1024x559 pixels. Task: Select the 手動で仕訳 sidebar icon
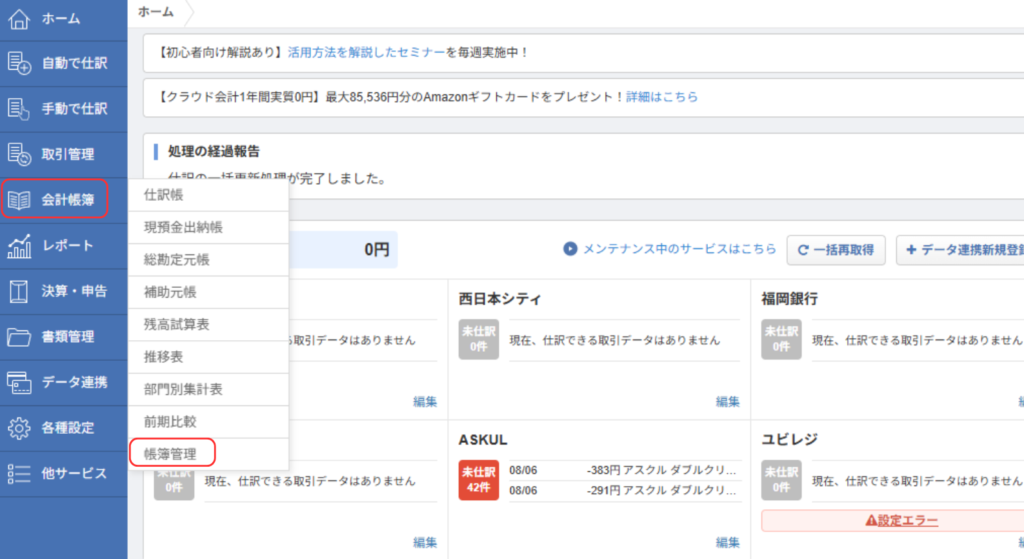coord(19,108)
